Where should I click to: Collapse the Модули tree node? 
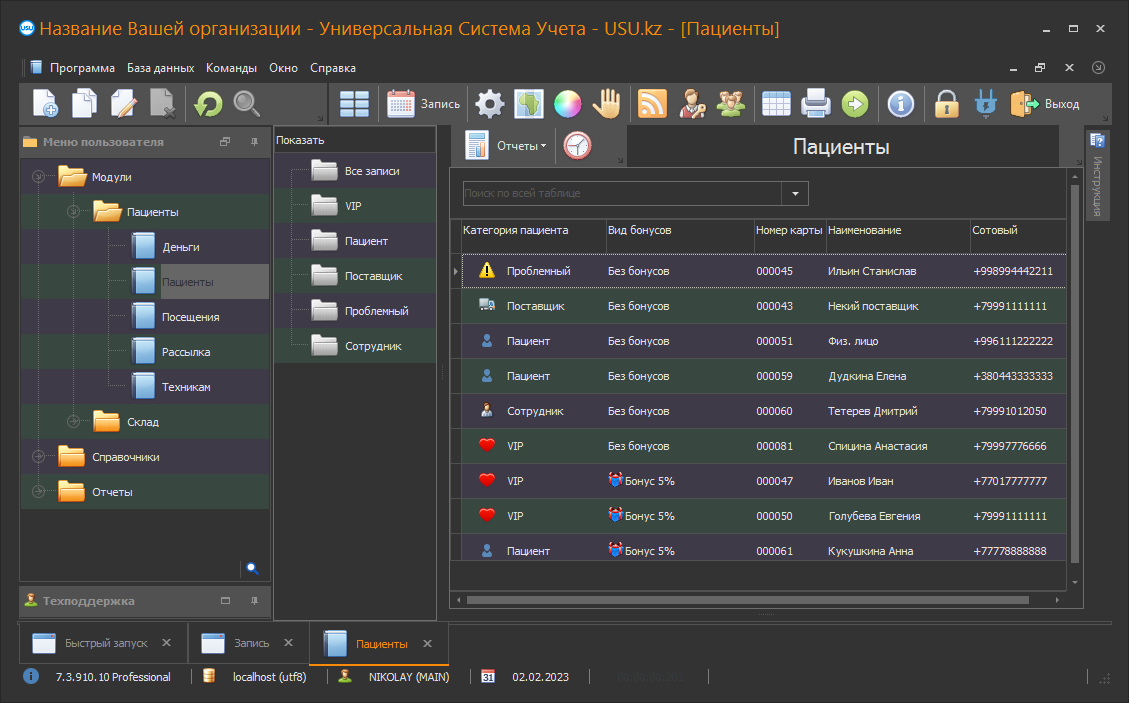pyautogui.click(x=39, y=177)
